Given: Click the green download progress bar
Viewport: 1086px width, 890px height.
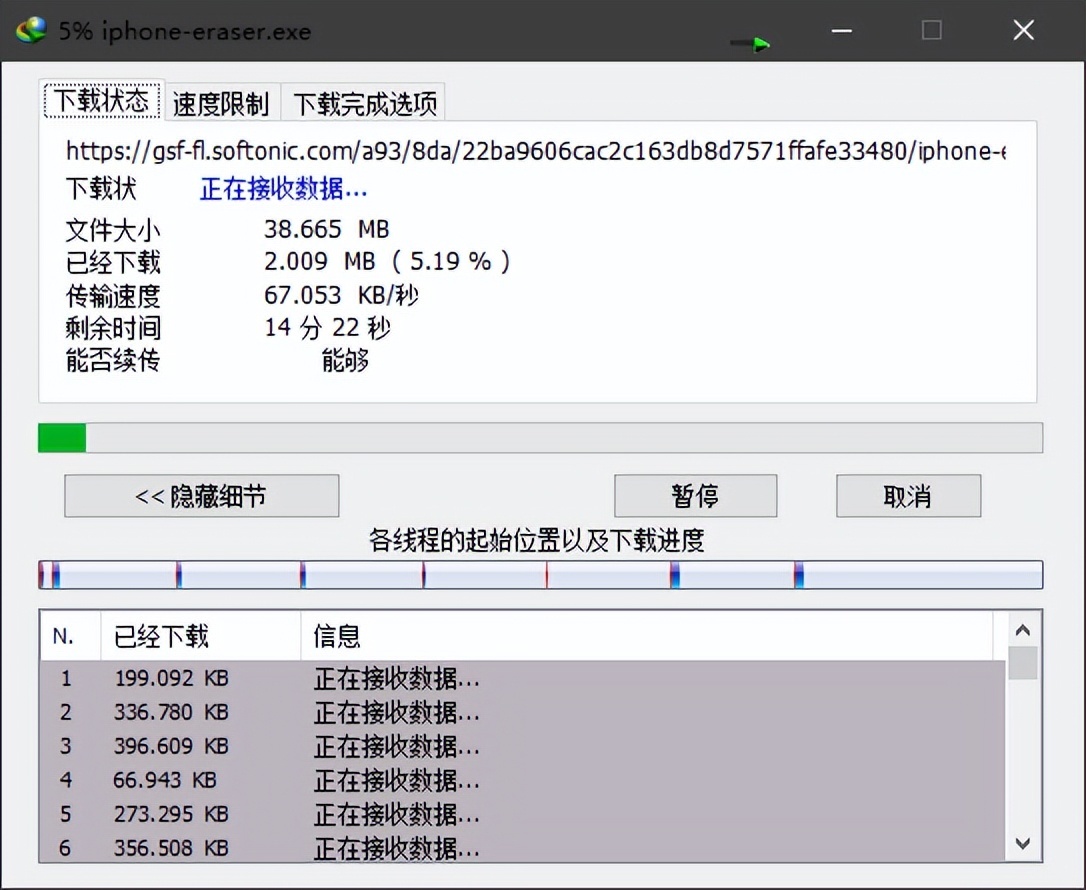Looking at the screenshot, I should [540, 438].
